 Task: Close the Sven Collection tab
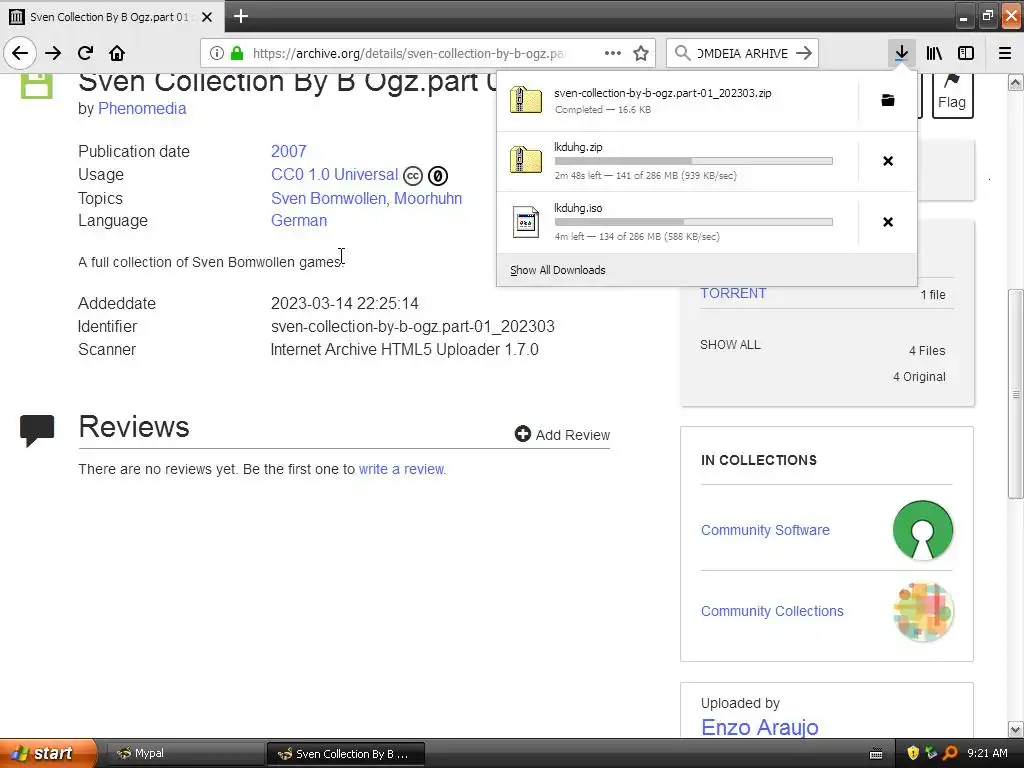pyautogui.click(x=207, y=17)
